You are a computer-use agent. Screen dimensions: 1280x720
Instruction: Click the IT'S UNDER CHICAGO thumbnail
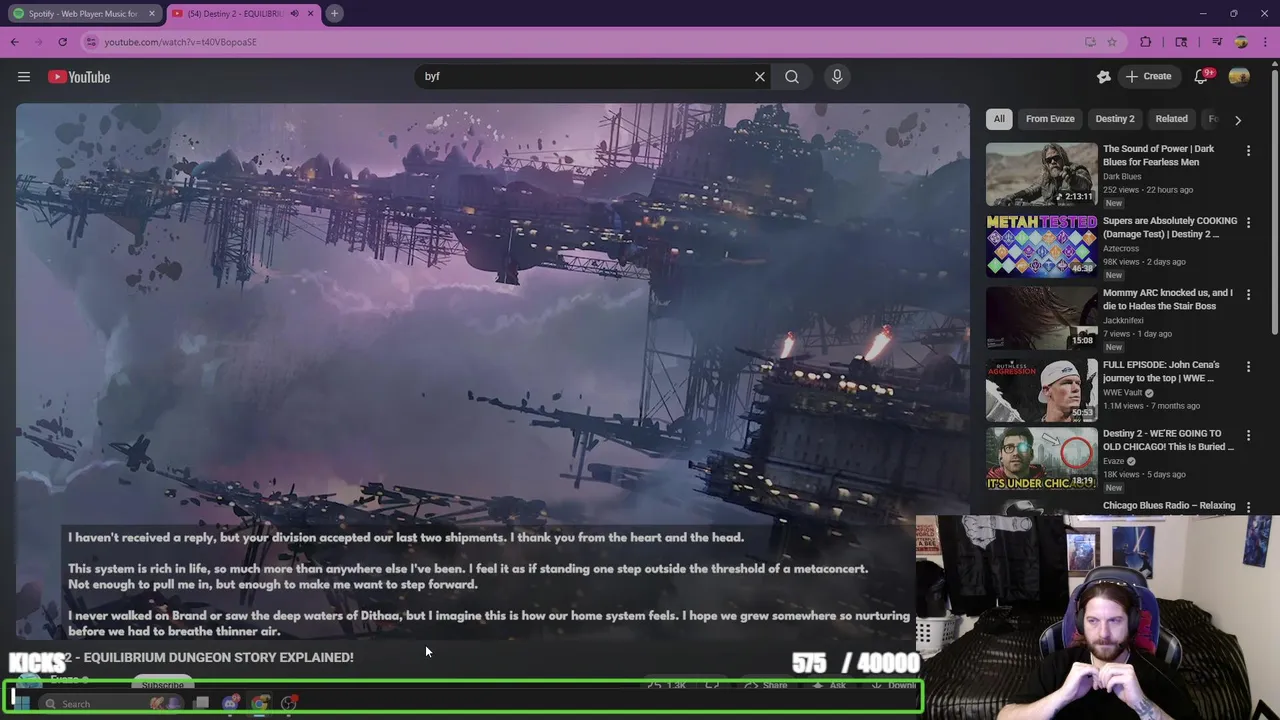pos(1041,459)
